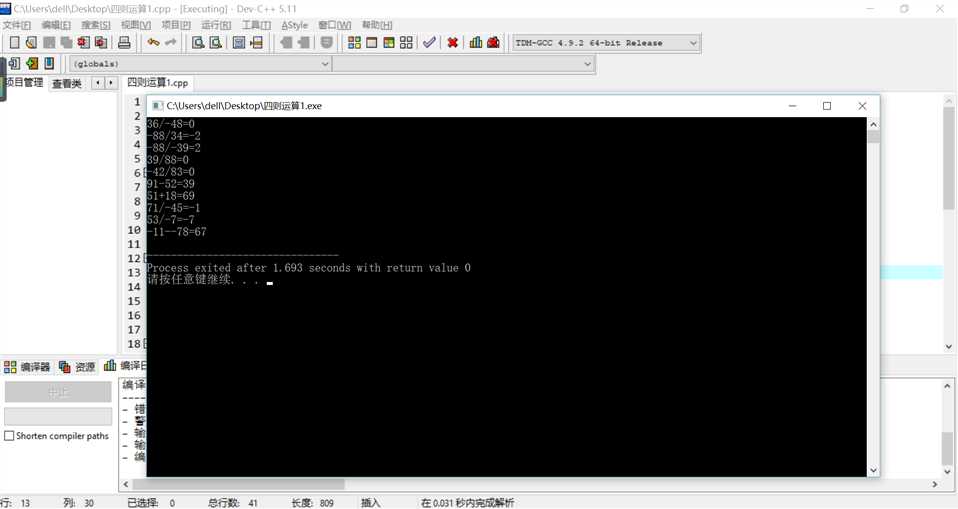The width and height of the screenshot is (958, 509).
Task: Click the Print toolbar icon
Action: [x=124, y=42]
